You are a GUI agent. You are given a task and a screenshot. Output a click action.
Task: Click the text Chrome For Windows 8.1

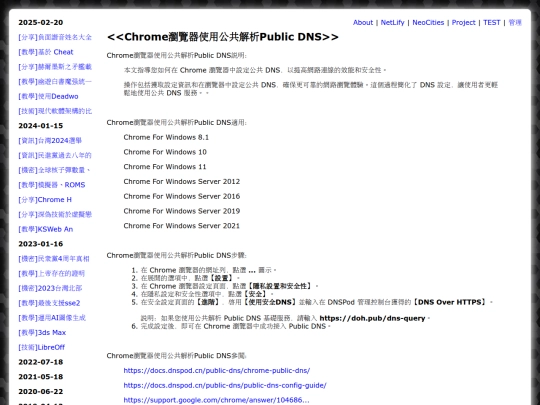[x=166, y=137]
